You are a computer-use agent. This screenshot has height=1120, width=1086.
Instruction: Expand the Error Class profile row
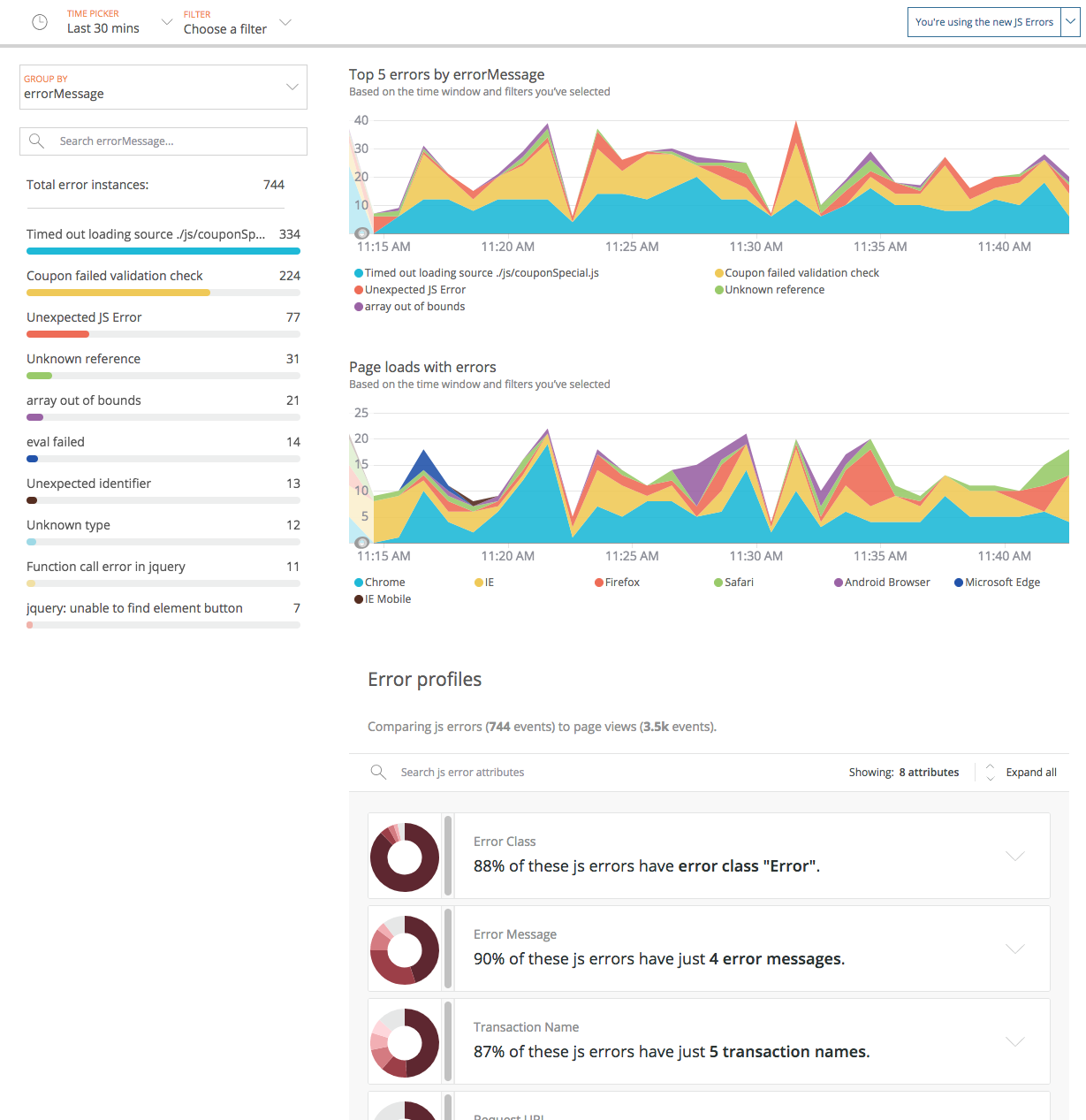point(1014,856)
